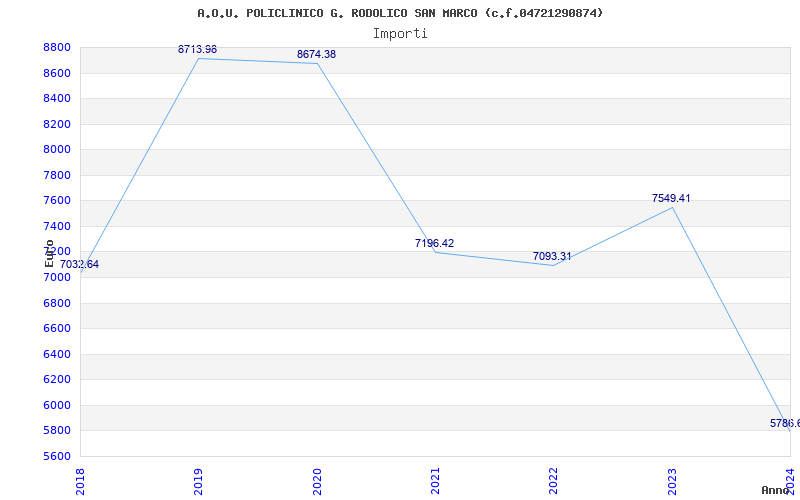Viewport: 800px width, 500px height.
Task: Select the 8674.38 data label for 2020
Action: click(x=316, y=55)
